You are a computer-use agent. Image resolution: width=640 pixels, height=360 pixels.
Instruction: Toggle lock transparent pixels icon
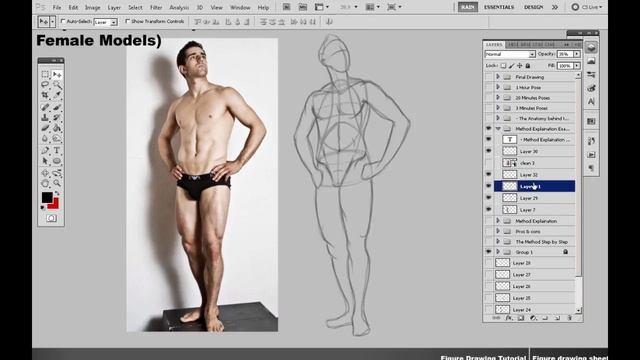(x=503, y=65)
